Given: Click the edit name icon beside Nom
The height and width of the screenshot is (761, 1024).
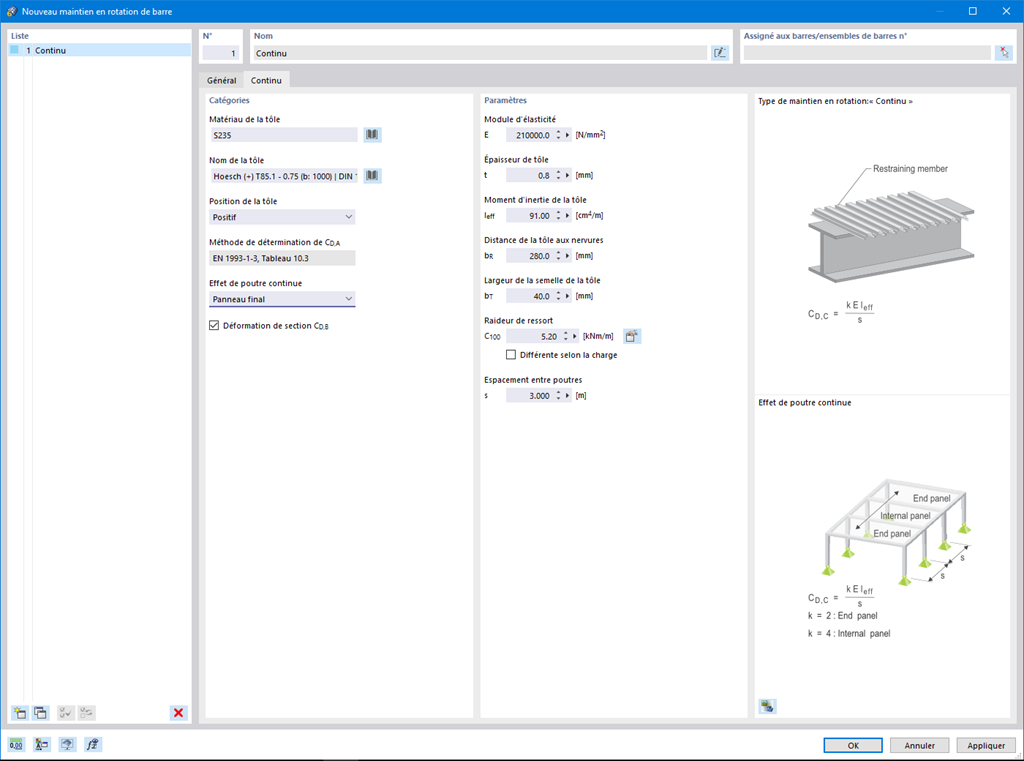Looking at the screenshot, I should [x=720, y=53].
